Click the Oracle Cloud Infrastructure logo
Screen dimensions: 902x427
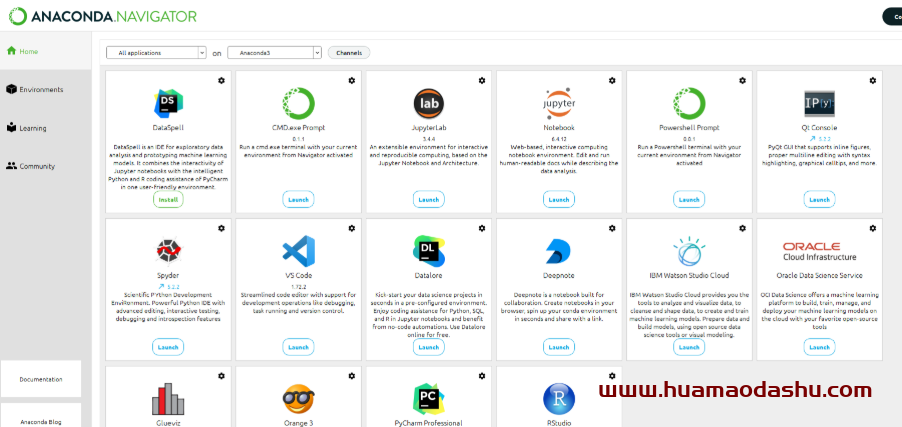pos(819,251)
